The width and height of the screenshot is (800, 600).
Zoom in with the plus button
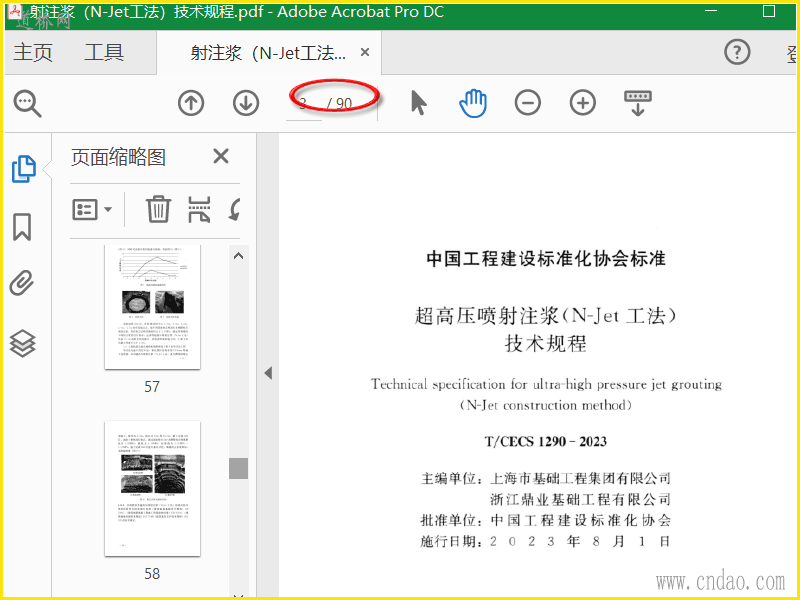[583, 103]
